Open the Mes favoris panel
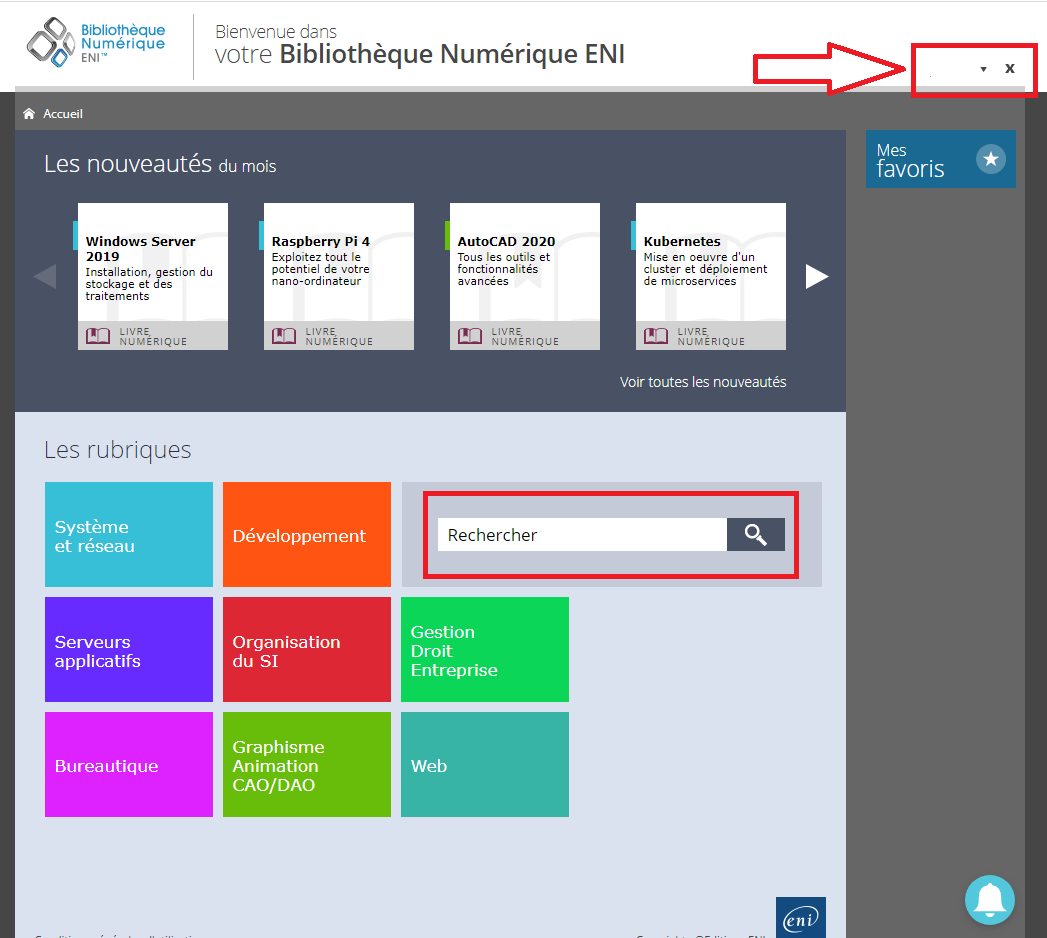The image size is (1047, 938). (x=940, y=159)
